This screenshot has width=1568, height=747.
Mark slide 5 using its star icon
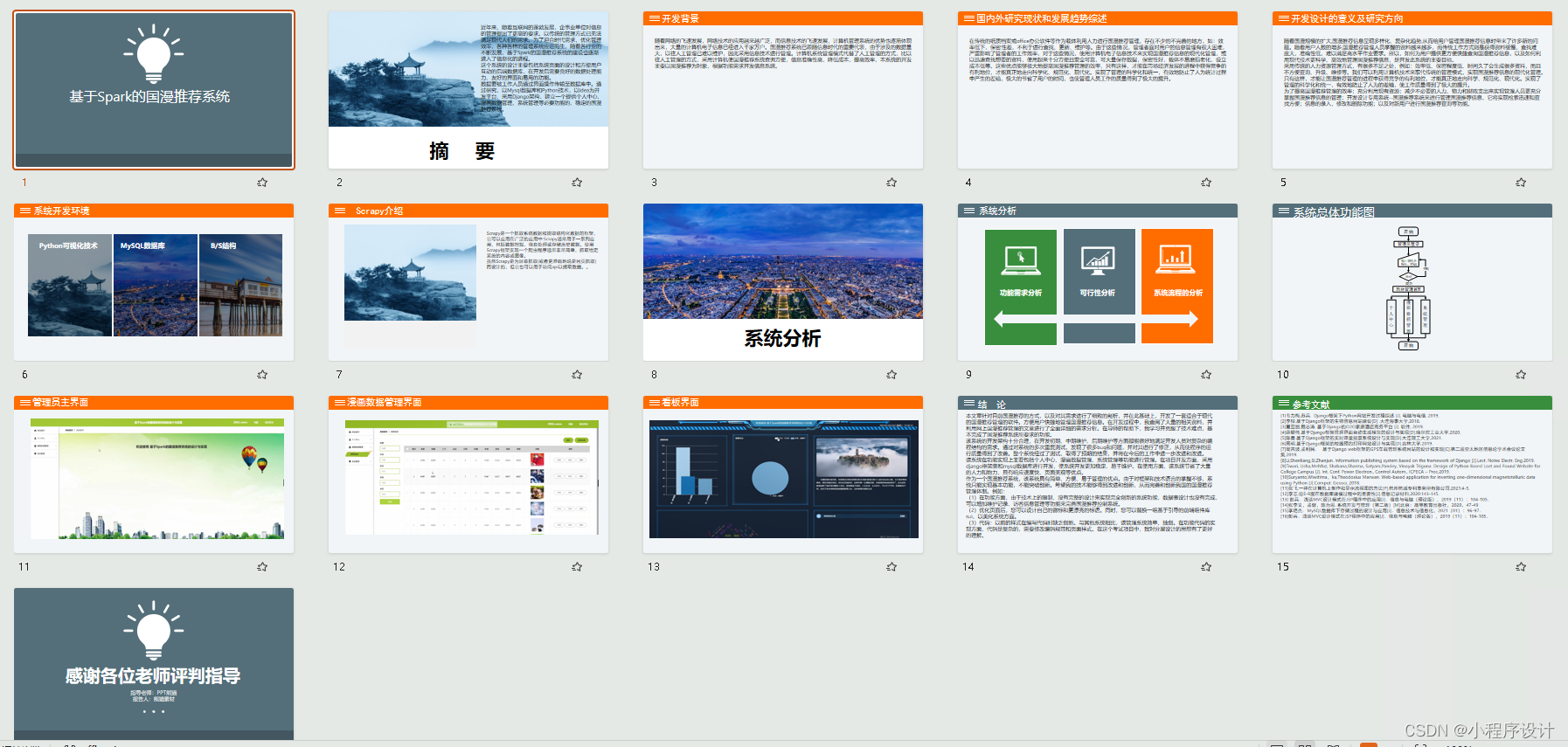pos(1521,183)
